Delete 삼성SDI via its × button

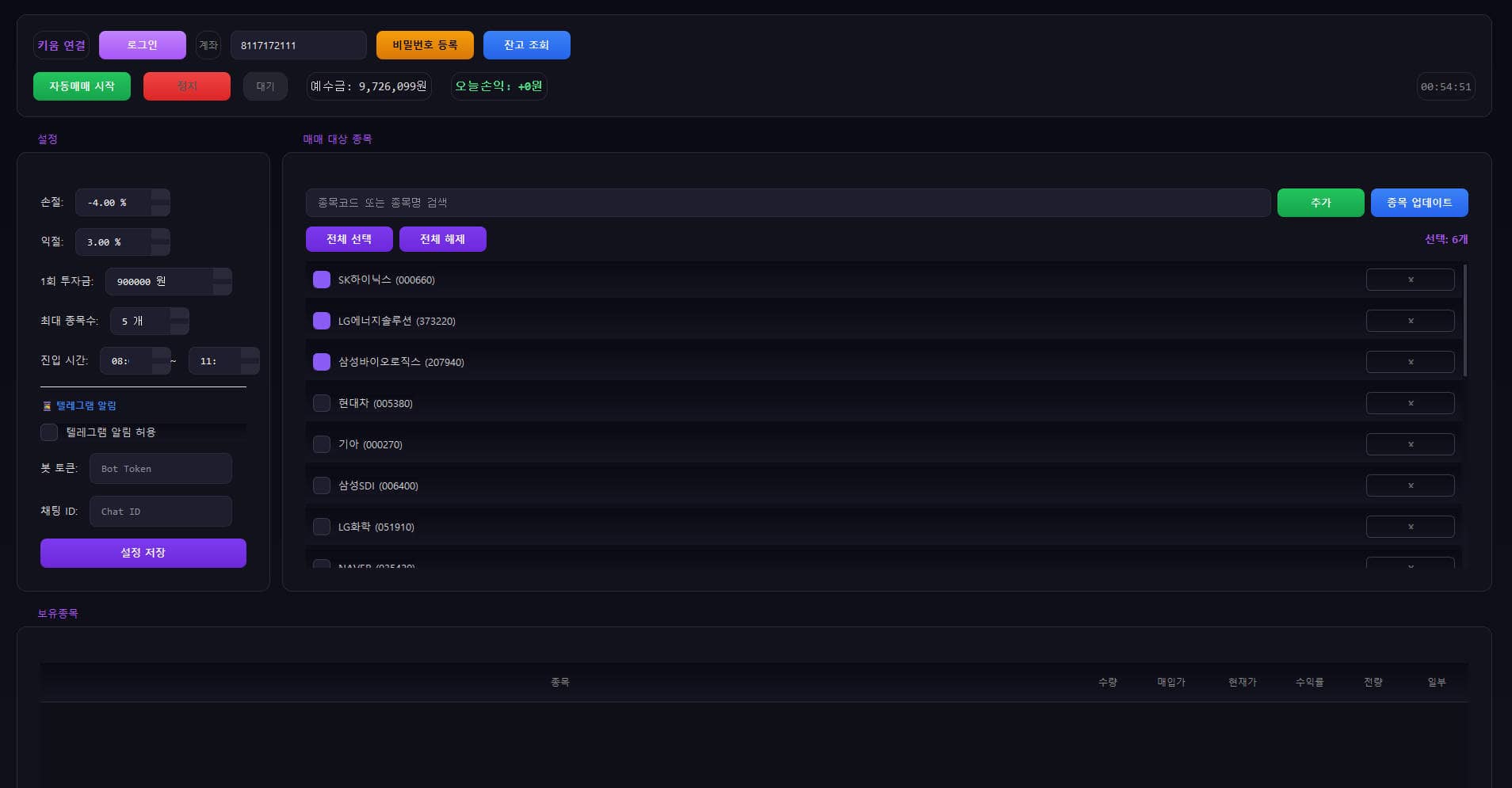click(1410, 485)
